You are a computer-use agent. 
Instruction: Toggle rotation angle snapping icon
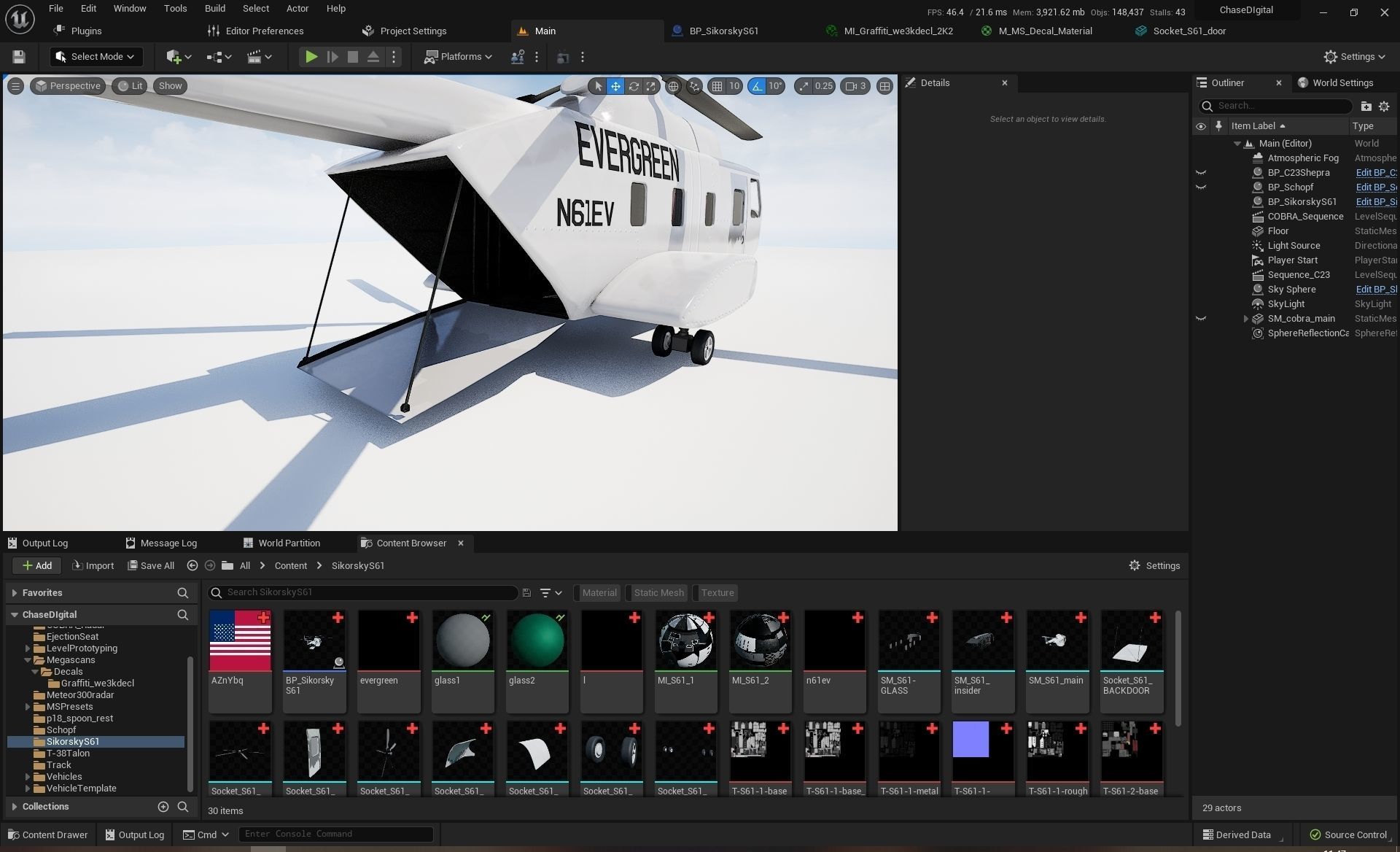click(x=758, y=86)
